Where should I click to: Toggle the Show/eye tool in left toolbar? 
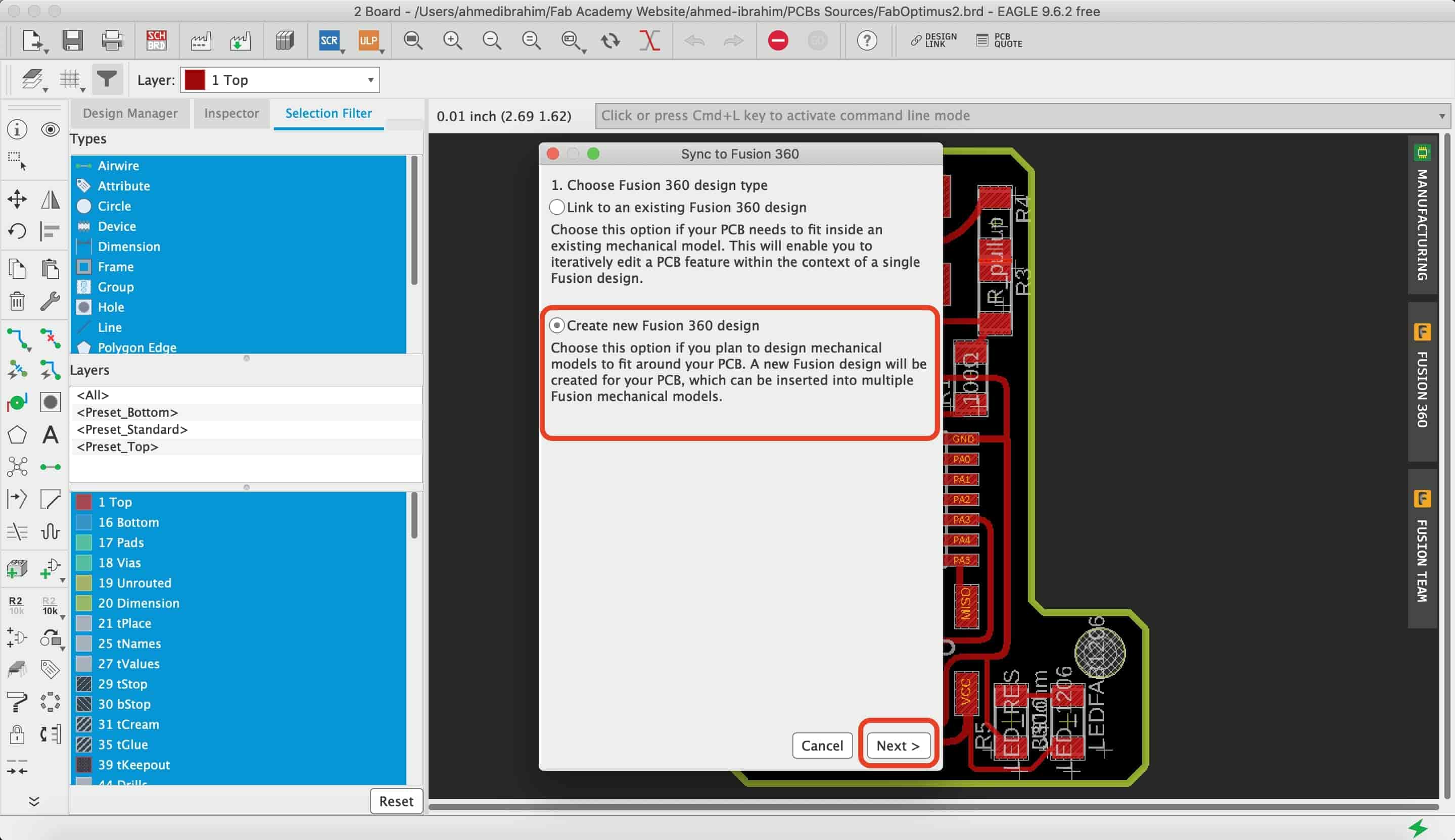tap(50, 129)
